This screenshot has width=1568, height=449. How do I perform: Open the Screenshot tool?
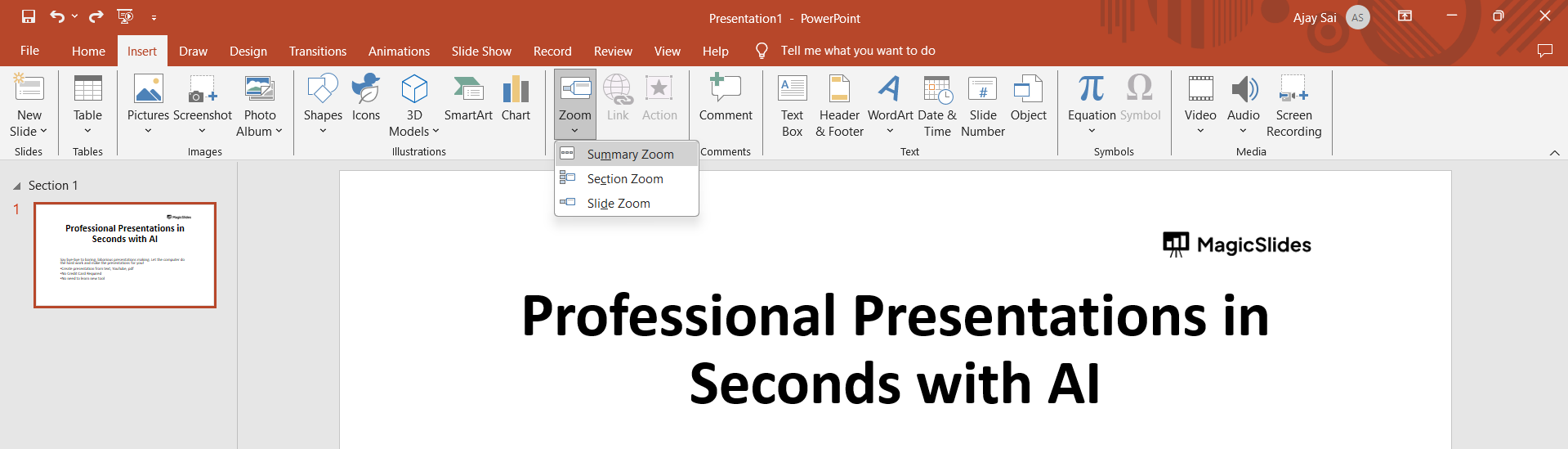pos(203,105)
